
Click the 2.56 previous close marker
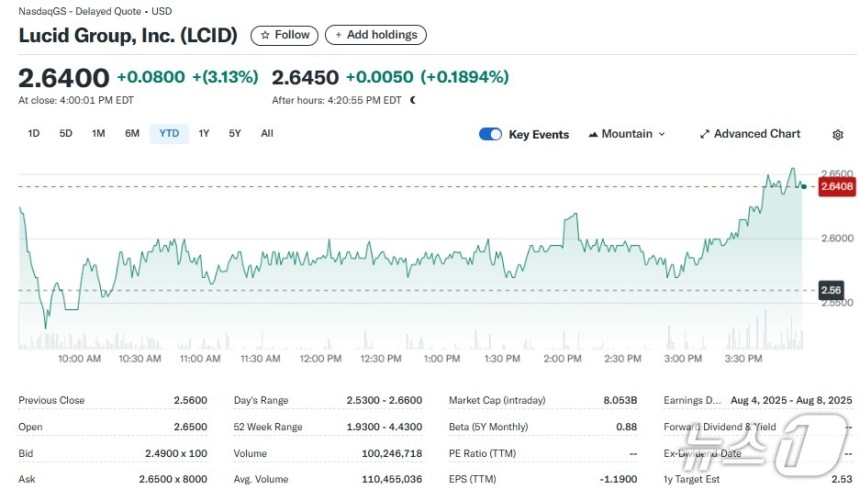[830, 290]
